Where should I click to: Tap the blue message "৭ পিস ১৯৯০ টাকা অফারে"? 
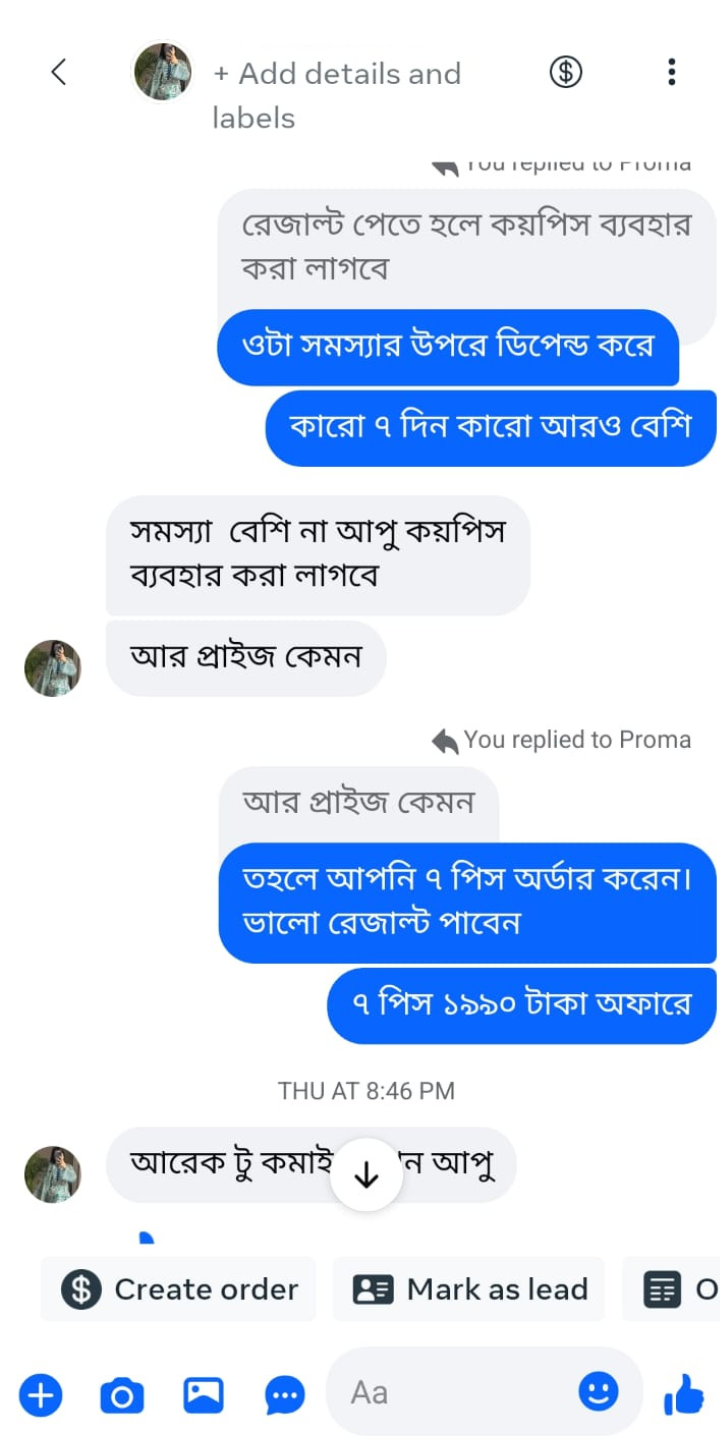521,1005
